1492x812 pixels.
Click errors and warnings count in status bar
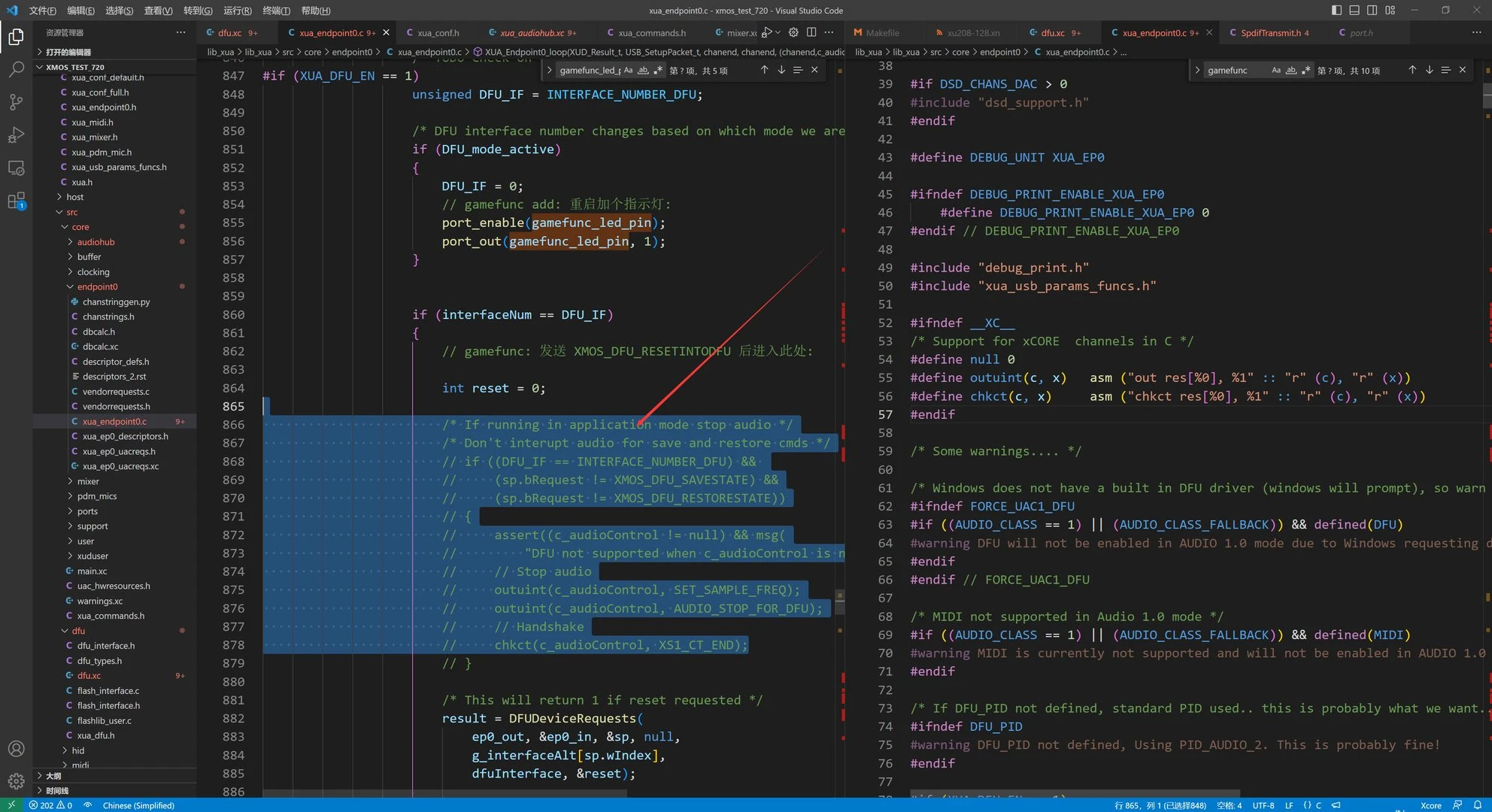click(50, 805)
